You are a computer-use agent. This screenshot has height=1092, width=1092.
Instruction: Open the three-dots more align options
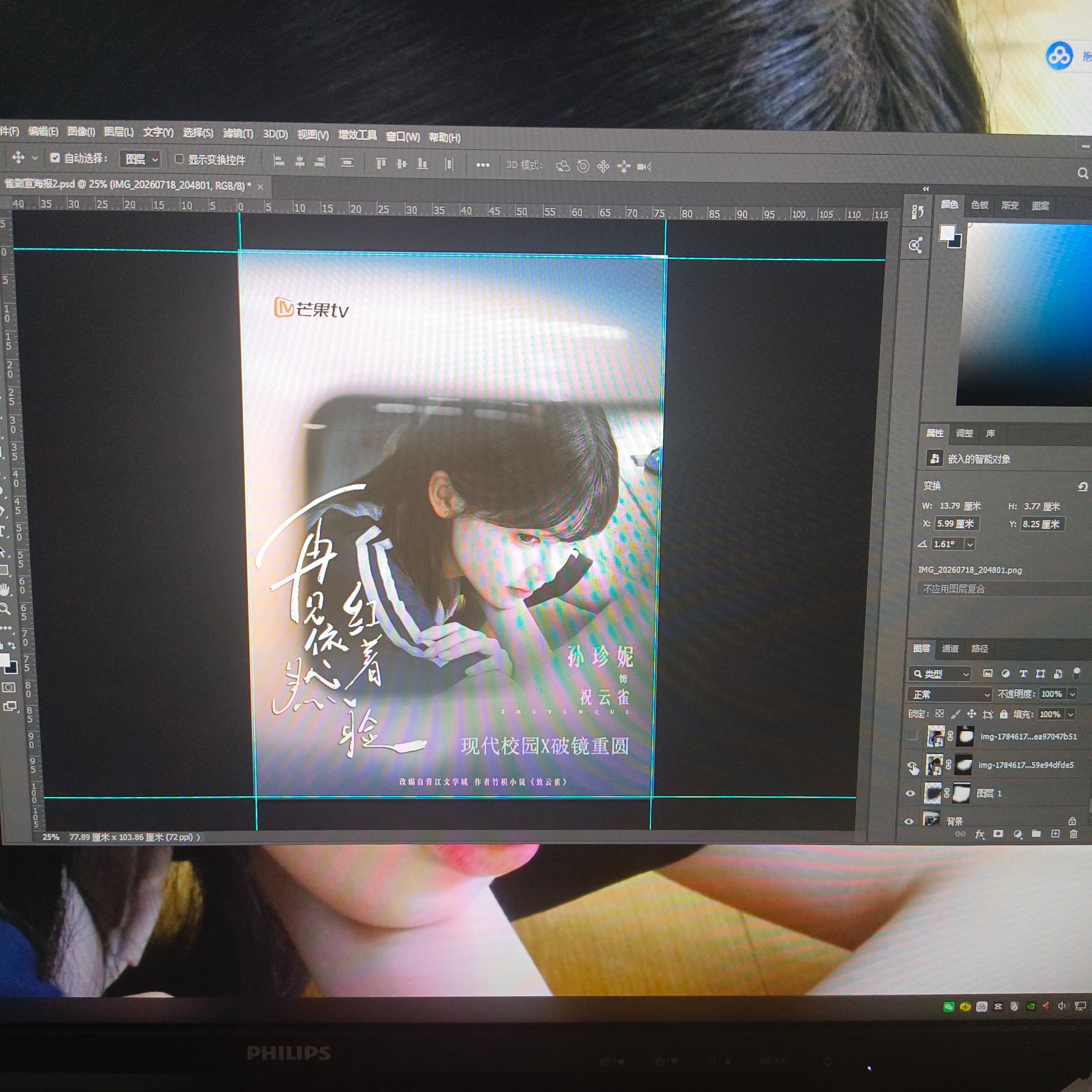[483, 165]
